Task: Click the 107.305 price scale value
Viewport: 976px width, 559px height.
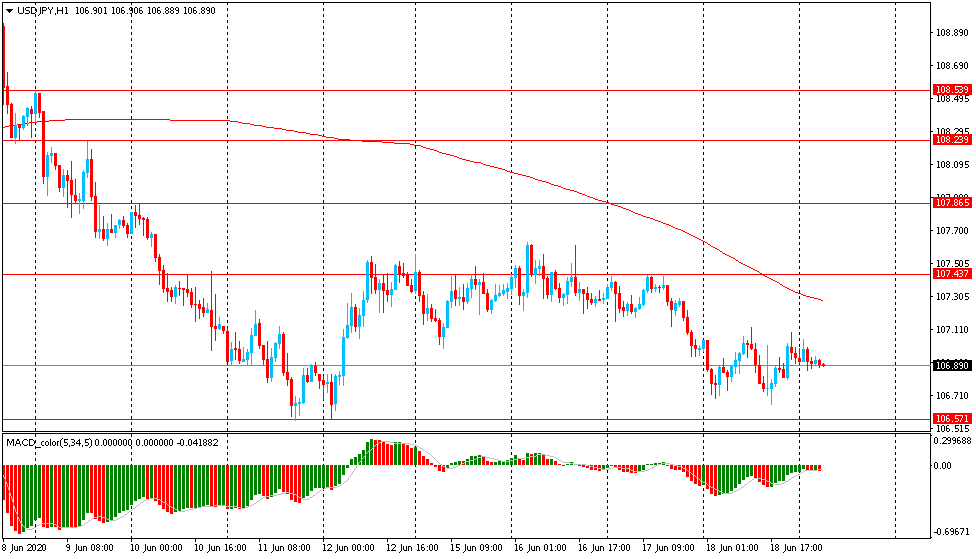Action: click(952, 296)
